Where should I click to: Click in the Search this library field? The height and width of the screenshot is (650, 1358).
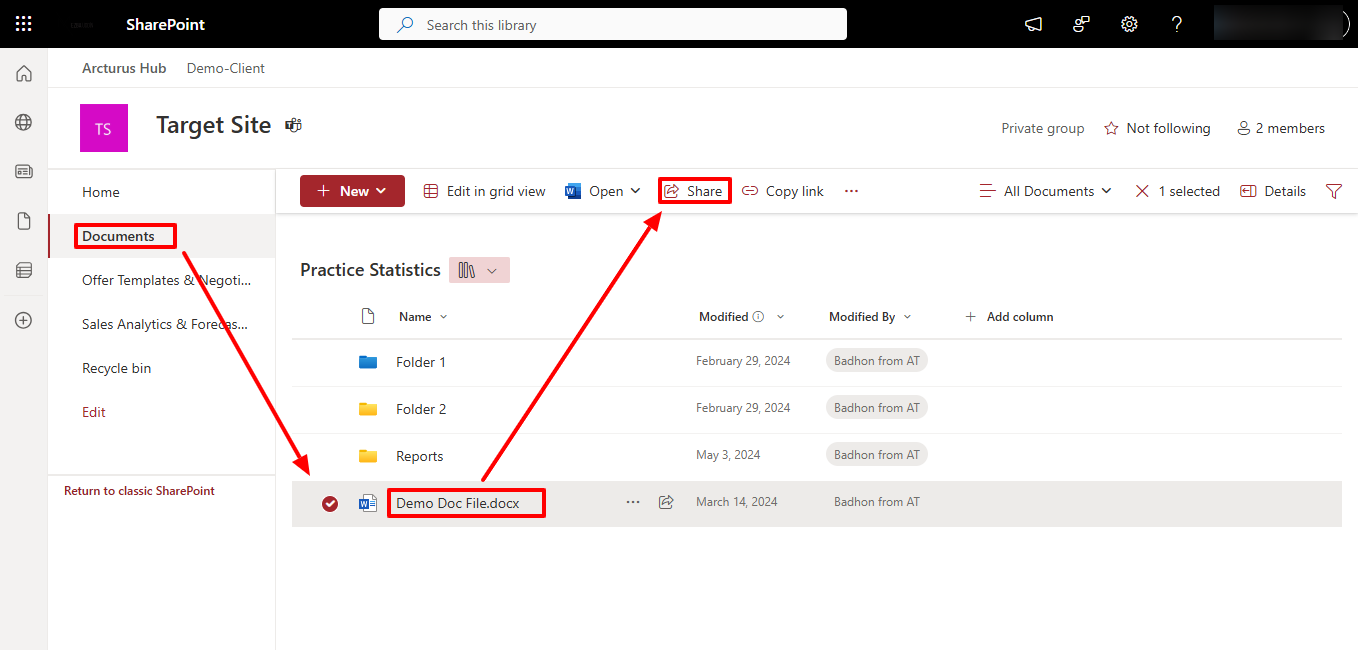[x=613, y=24]
